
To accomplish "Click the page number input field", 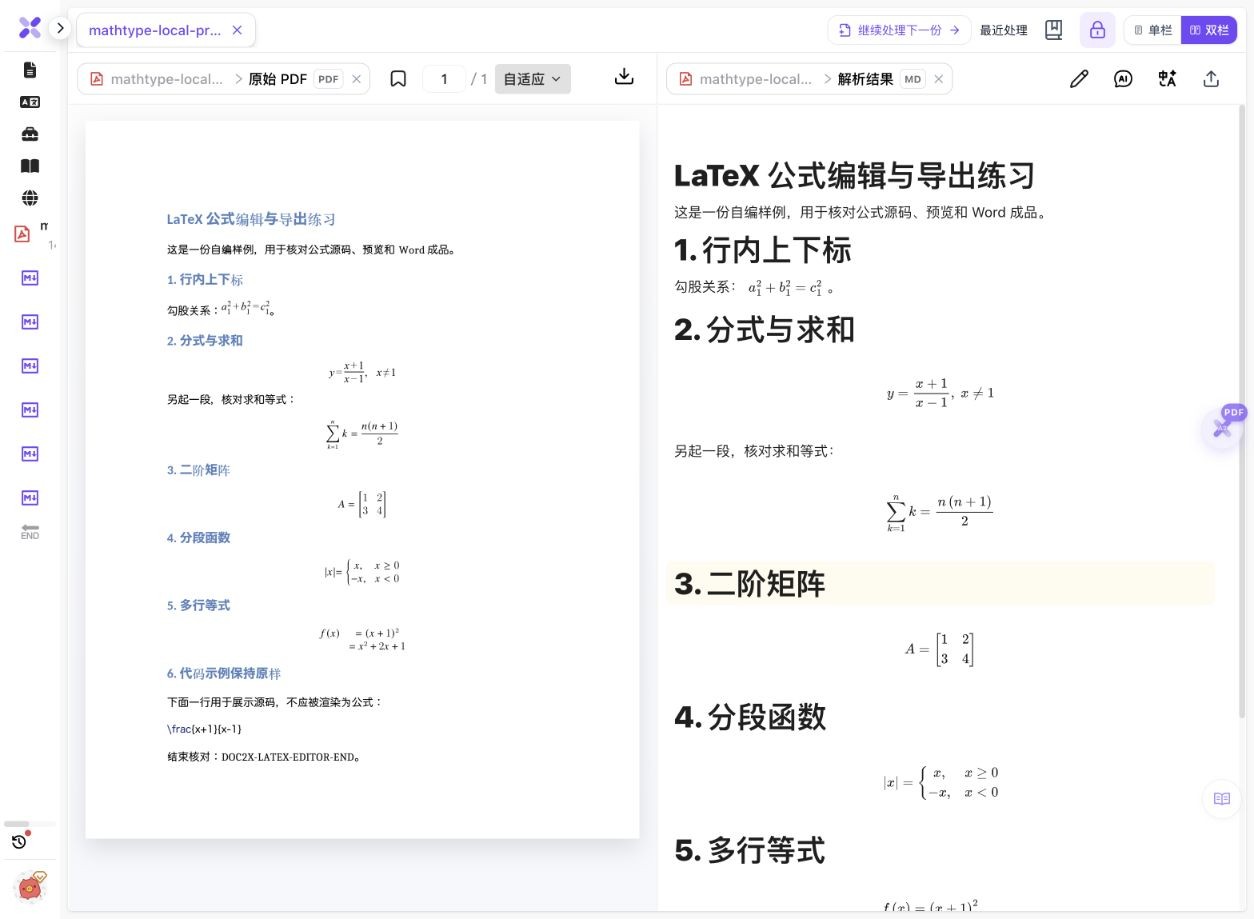I will (x=444, y=79).
